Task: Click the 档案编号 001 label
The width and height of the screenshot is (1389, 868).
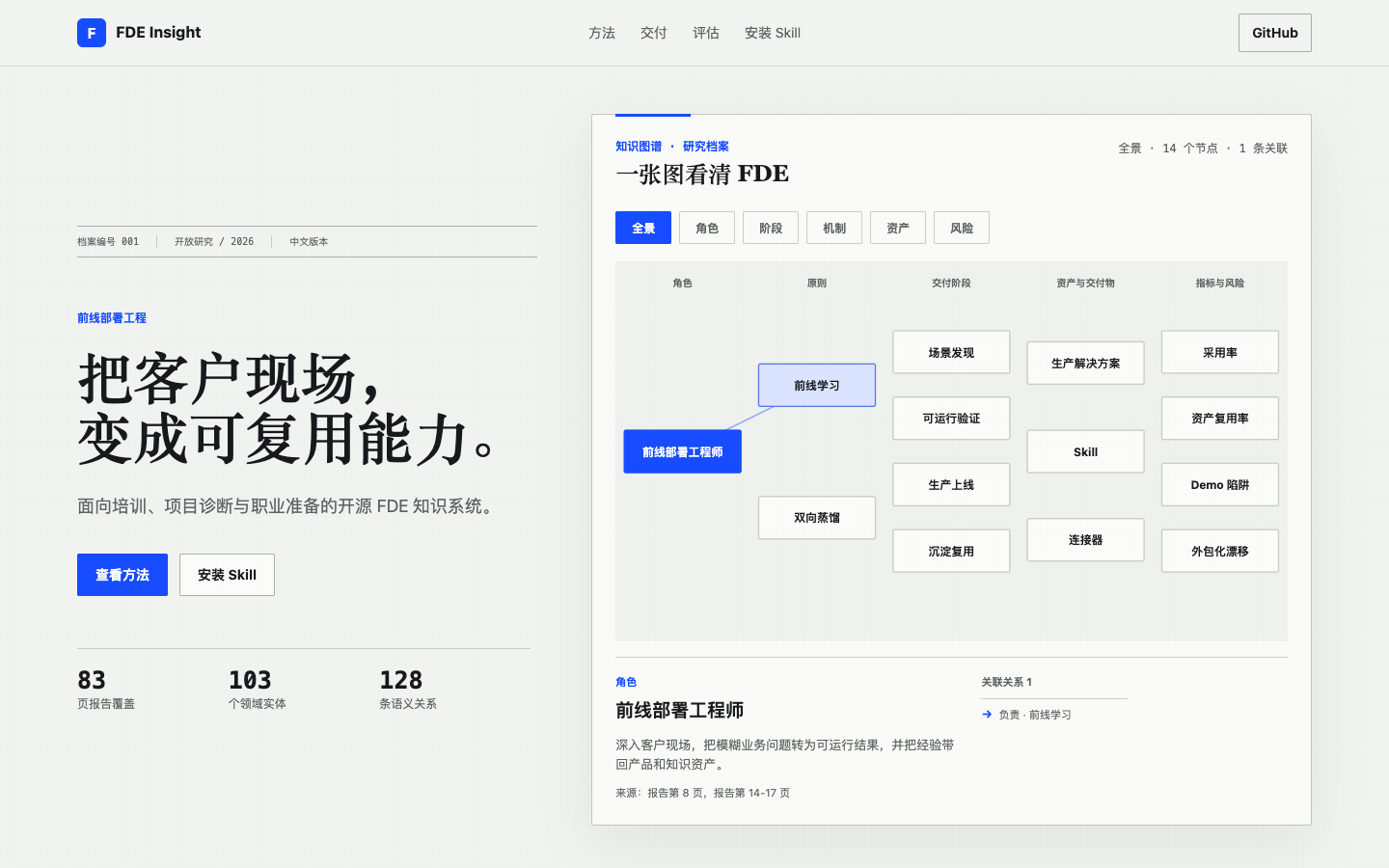Action: pyautogui.click(x=108, y=242)
